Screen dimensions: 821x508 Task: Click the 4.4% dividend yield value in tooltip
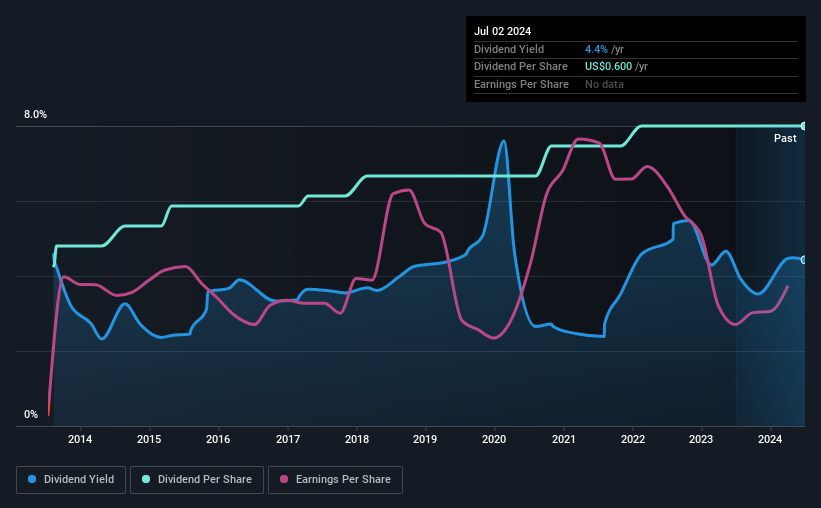tap(596, 49)
